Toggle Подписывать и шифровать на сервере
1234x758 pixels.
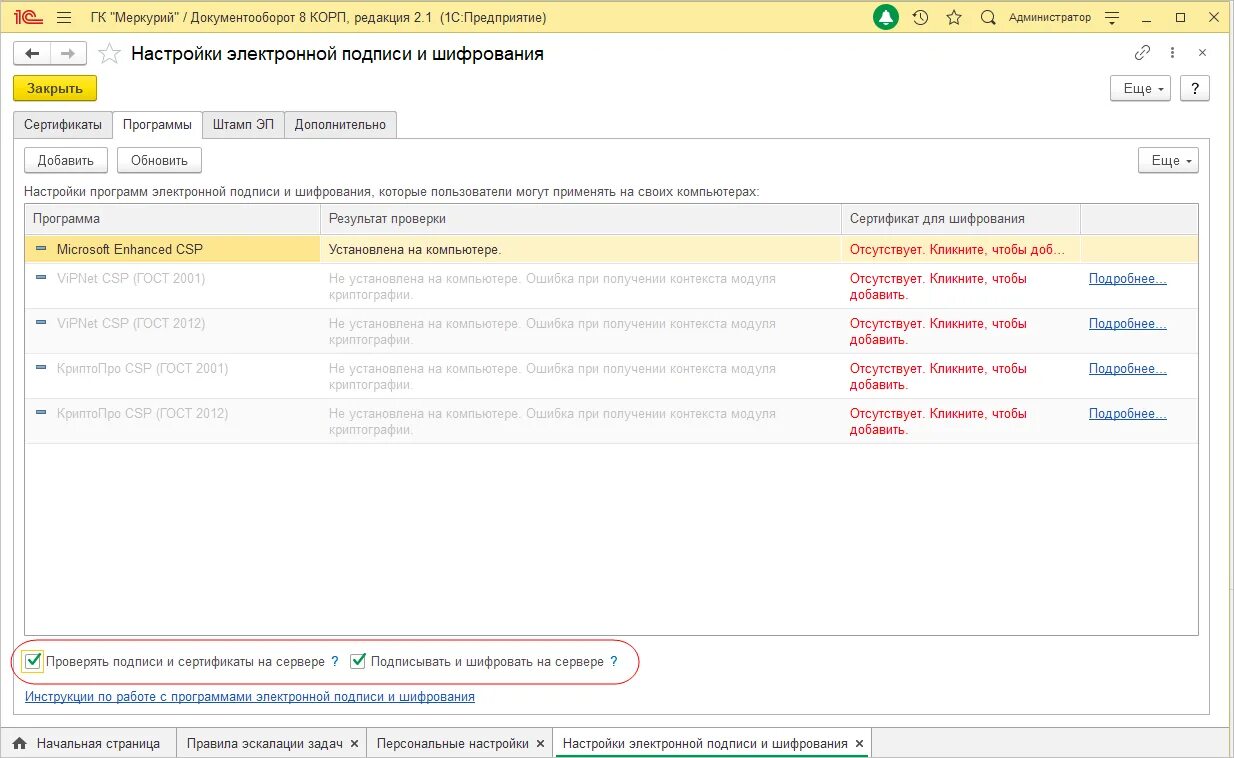[x=358, y=661]
